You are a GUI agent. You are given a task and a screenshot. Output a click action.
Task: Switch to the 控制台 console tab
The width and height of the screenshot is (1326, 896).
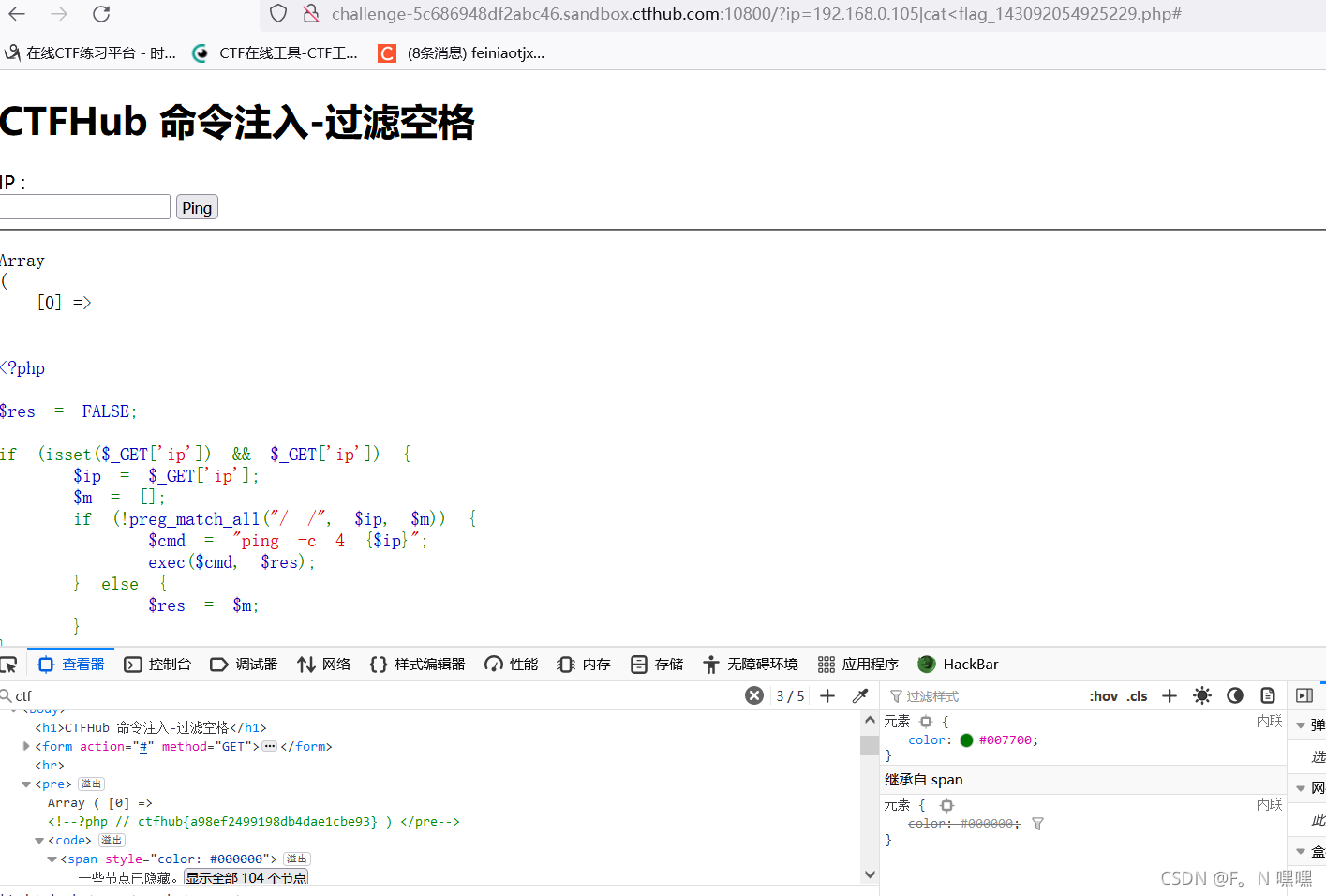click(157, 665)
